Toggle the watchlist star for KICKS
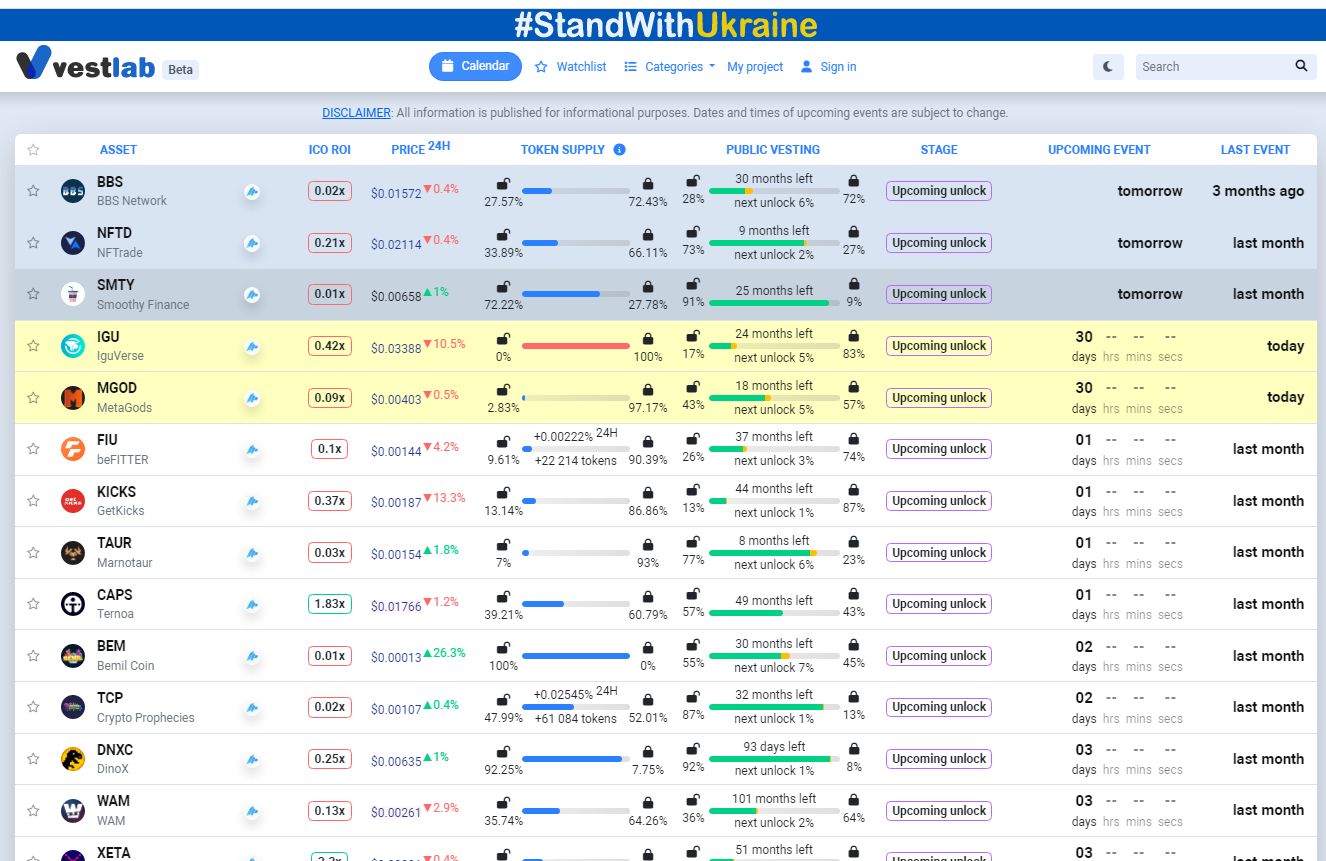Screen dimensions: 1326x861 (x=33, y=501)
